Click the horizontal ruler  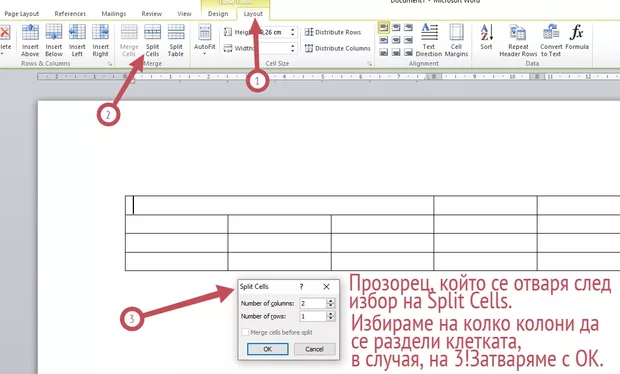click(x=328, y=76)
